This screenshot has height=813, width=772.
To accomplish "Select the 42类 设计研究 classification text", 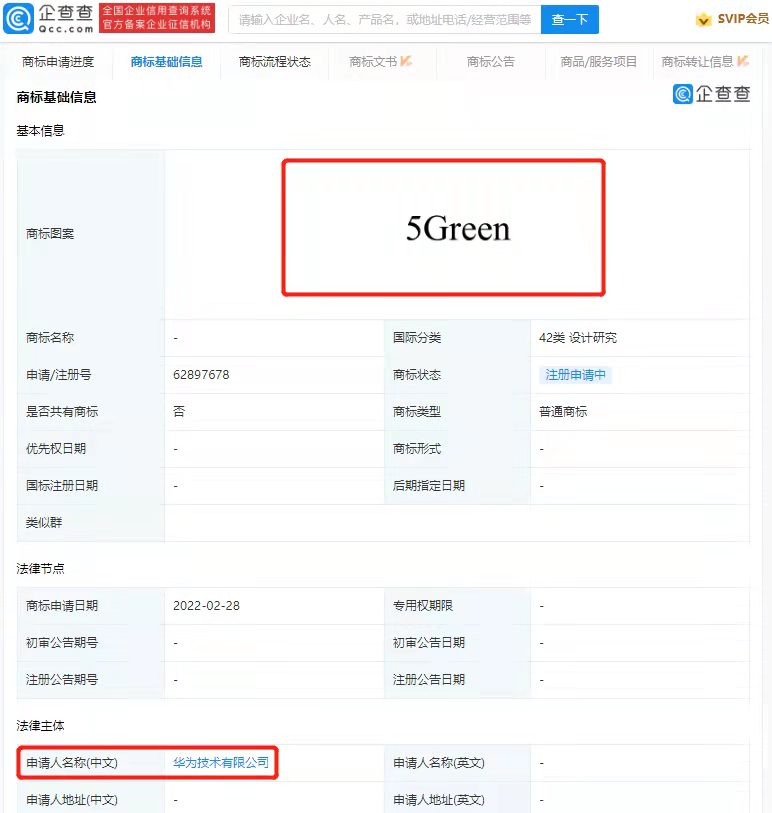I will (578, 338).
